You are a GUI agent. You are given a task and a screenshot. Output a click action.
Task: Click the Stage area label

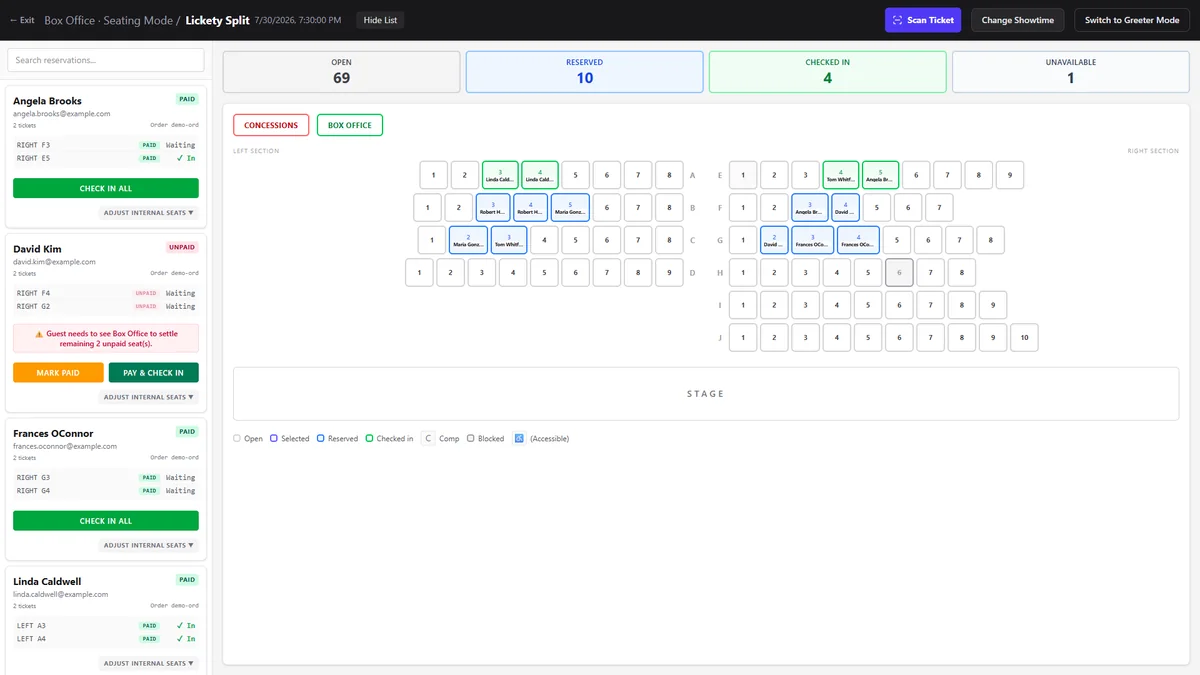pos(706,394)
